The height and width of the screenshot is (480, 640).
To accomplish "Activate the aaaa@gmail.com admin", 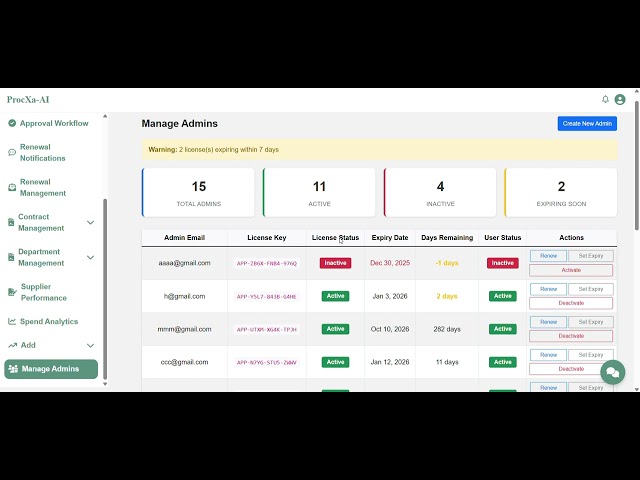I will coord(571,270).
